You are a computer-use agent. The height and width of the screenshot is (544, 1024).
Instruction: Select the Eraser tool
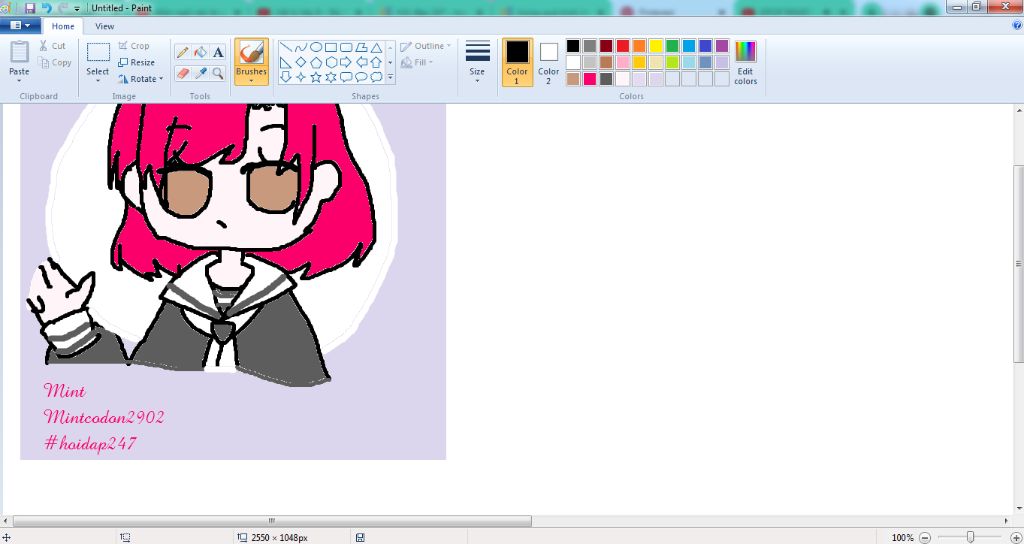click(x=183, y=73)
